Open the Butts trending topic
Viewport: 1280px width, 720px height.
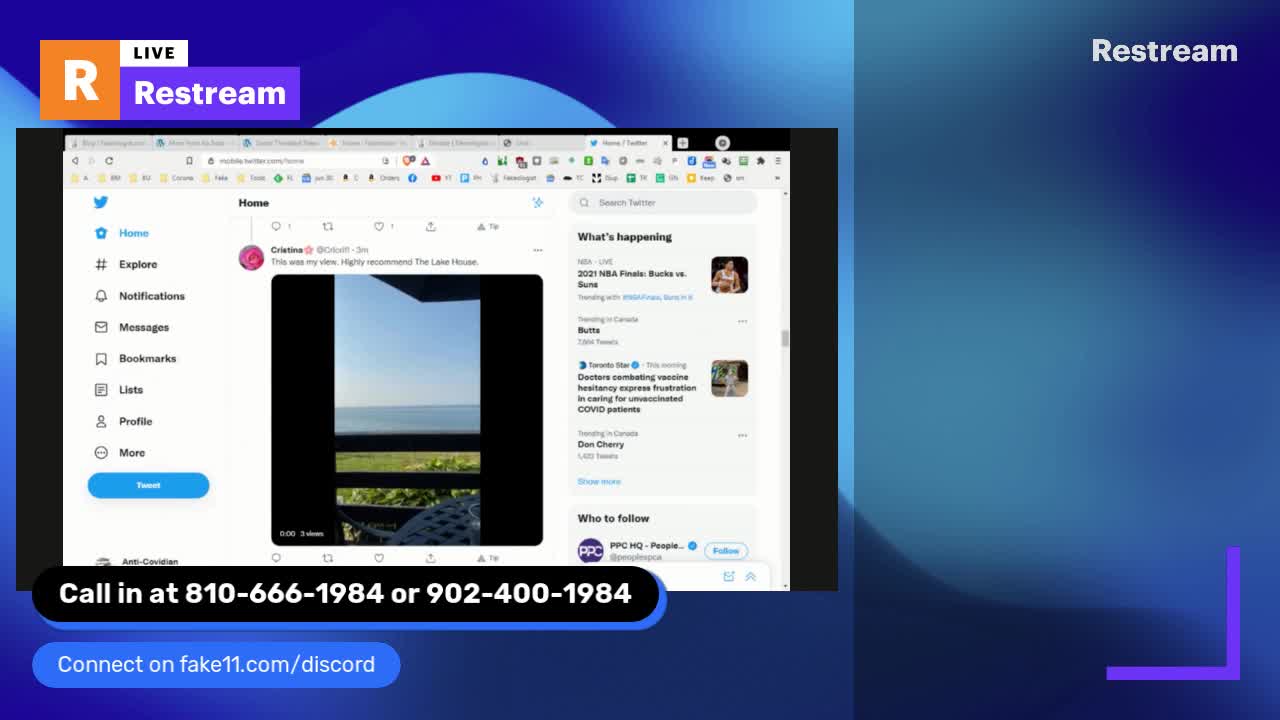point(589,330)
